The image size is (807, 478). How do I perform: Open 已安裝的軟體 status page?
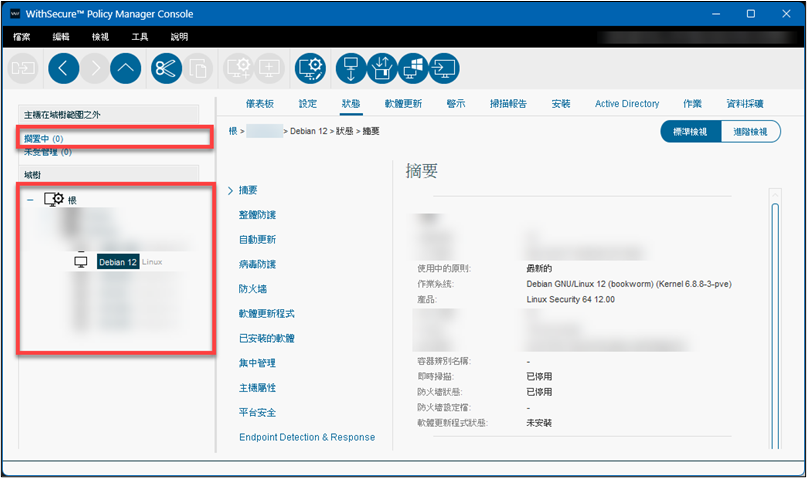click(267, 338)
